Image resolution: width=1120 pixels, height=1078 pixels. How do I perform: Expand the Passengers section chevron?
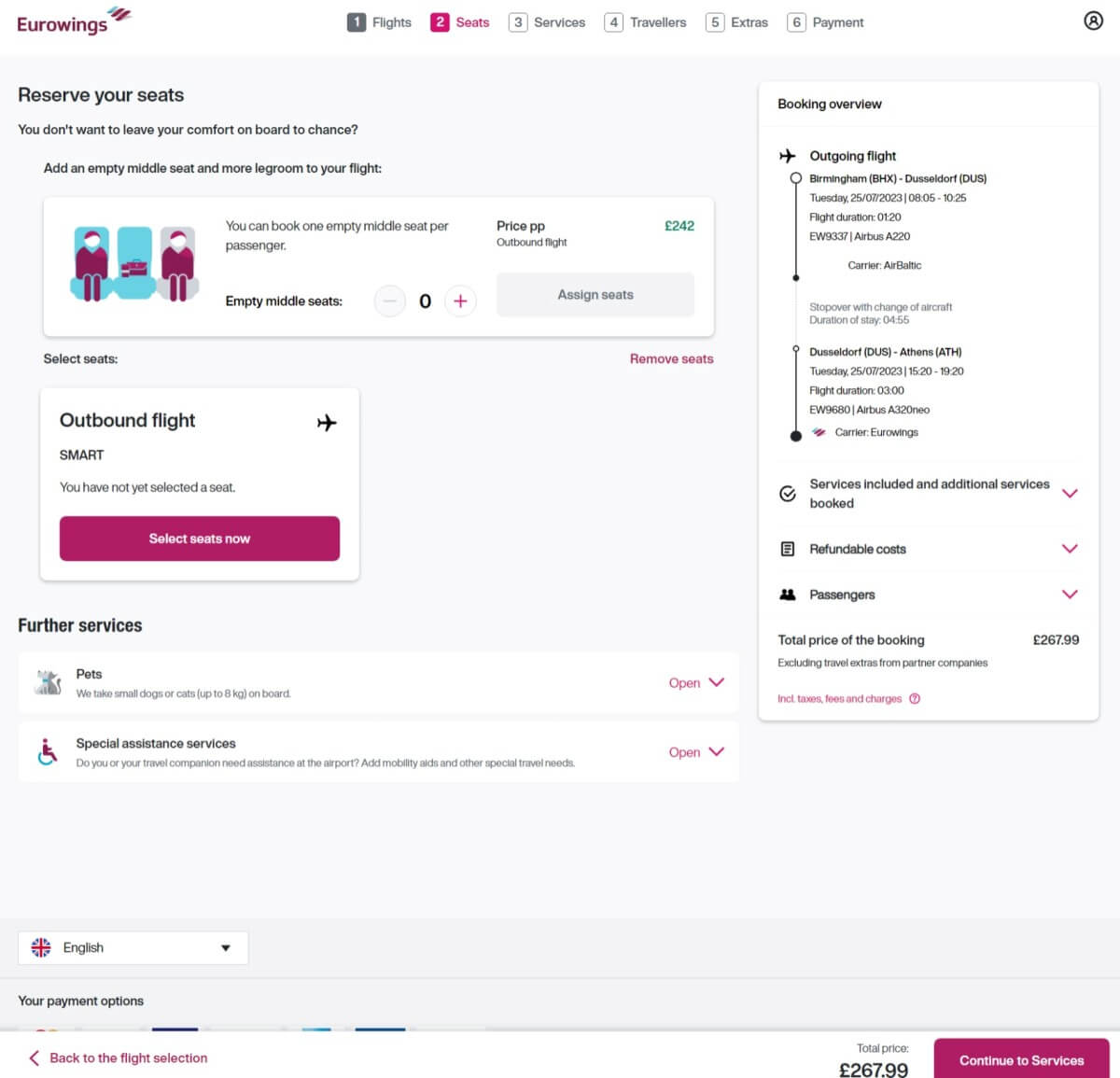click(1071, 595)
